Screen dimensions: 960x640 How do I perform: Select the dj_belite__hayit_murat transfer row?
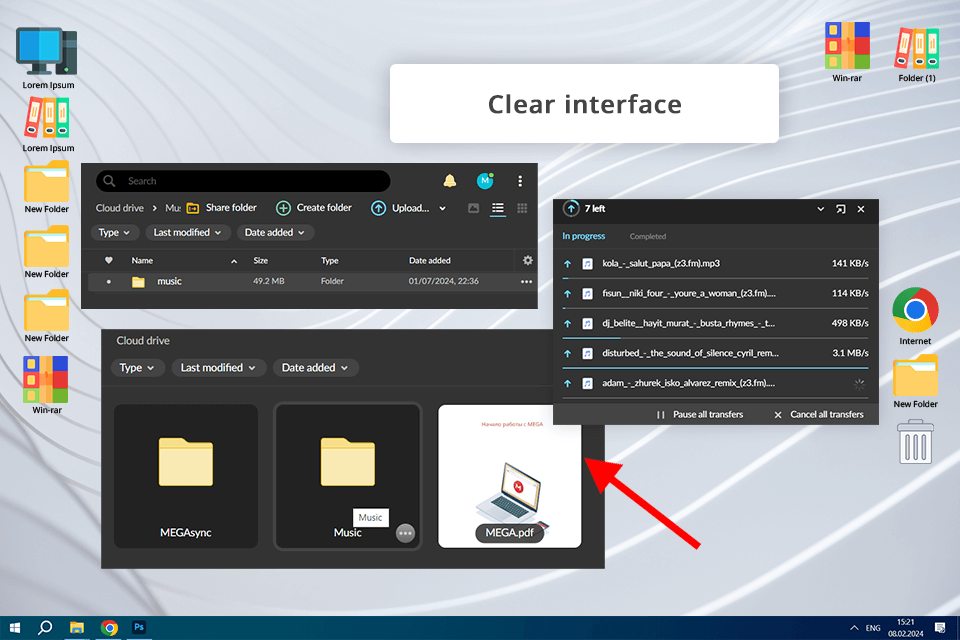pos(715,323)
